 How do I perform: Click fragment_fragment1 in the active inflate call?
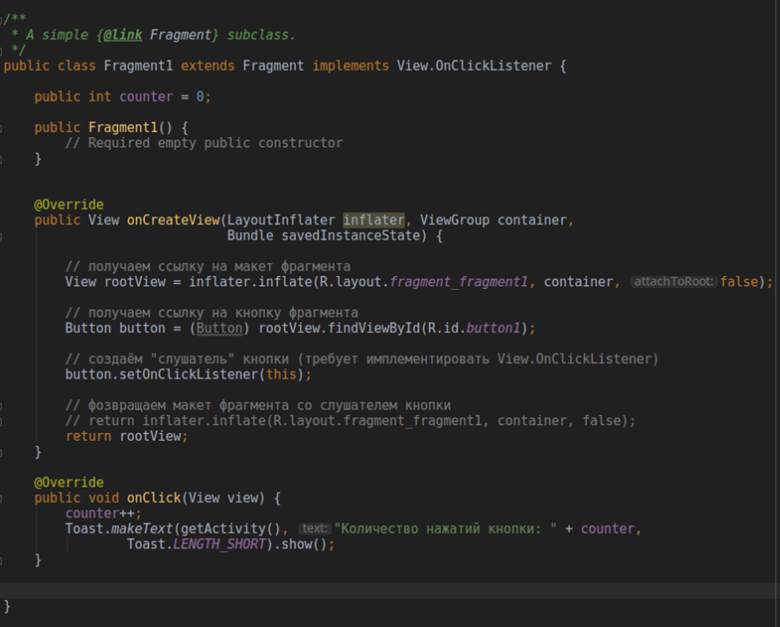coord(459,282)
